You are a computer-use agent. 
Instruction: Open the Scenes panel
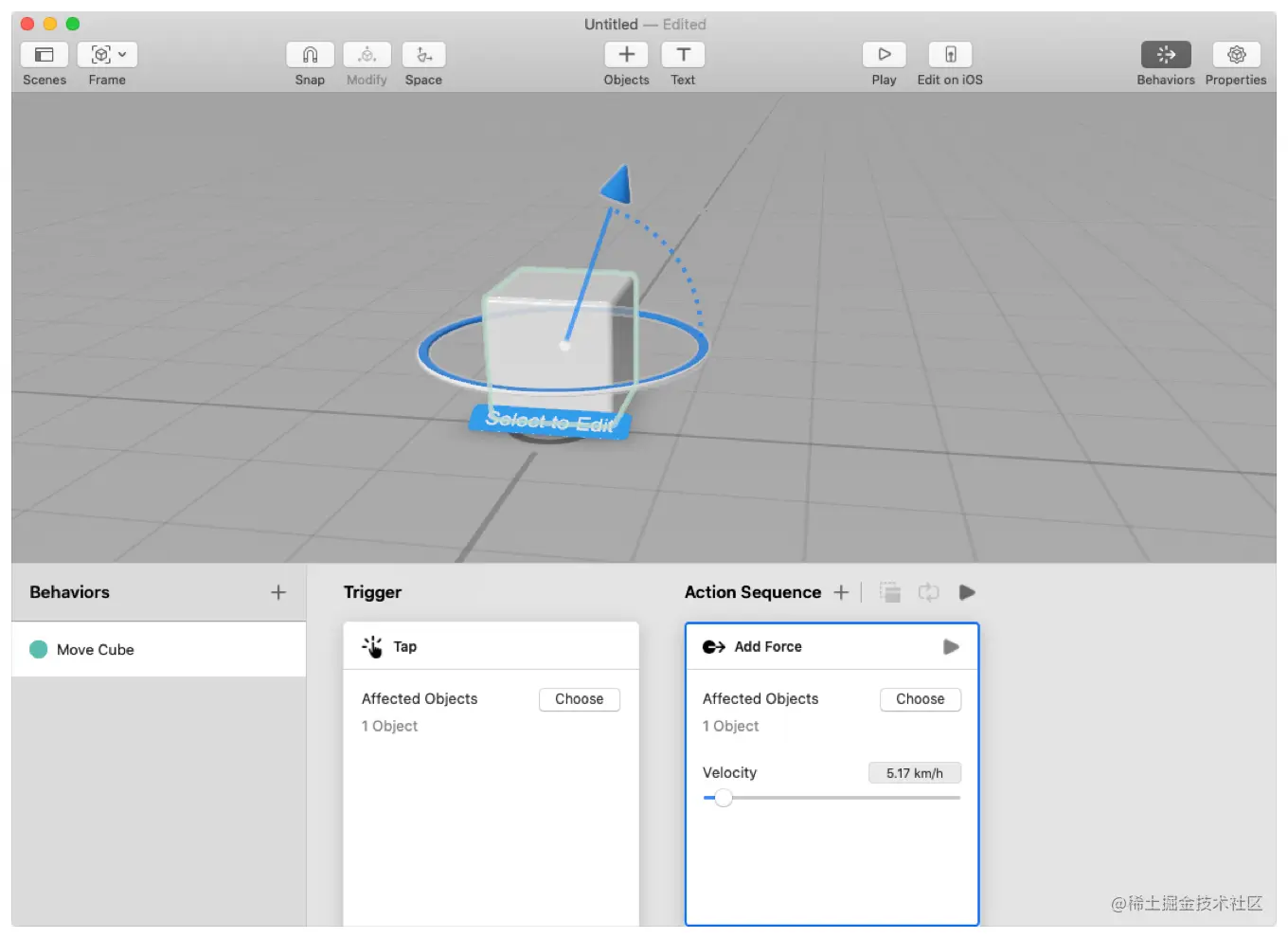45,55
